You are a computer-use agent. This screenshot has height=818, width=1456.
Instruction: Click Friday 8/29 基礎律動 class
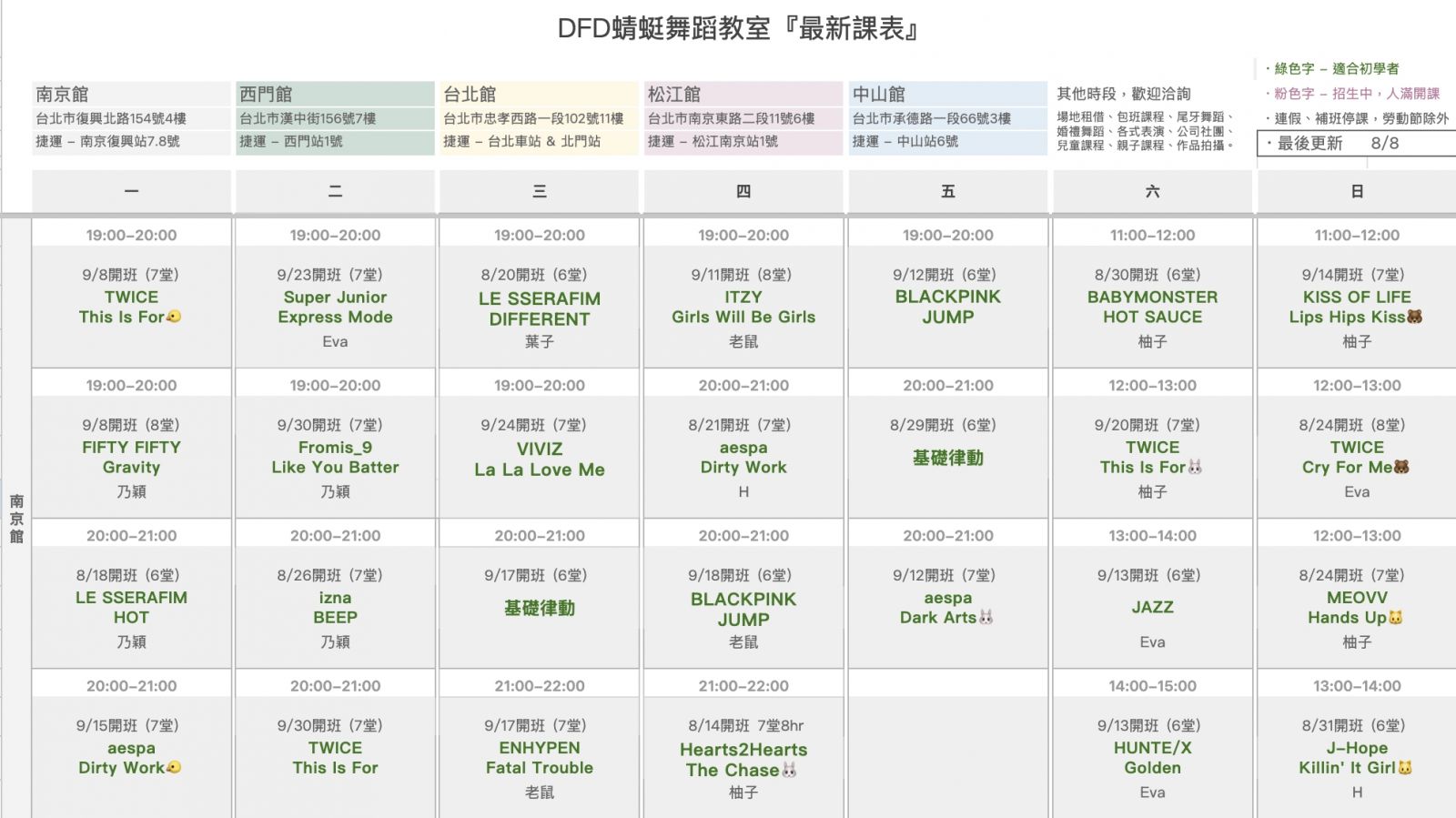click(947, 458)
